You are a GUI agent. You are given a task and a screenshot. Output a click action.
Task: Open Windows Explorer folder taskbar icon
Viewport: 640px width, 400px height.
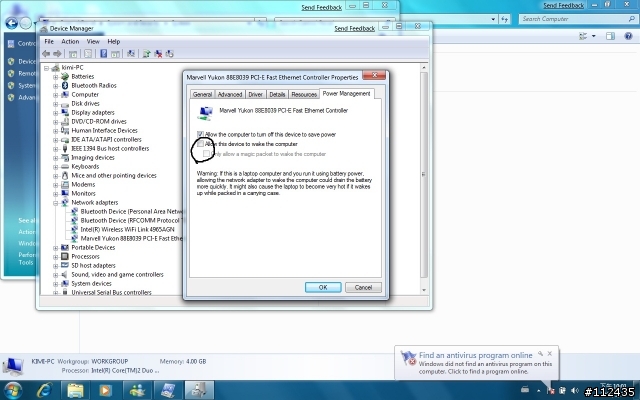pyautogui.click(x=75, y=391)
